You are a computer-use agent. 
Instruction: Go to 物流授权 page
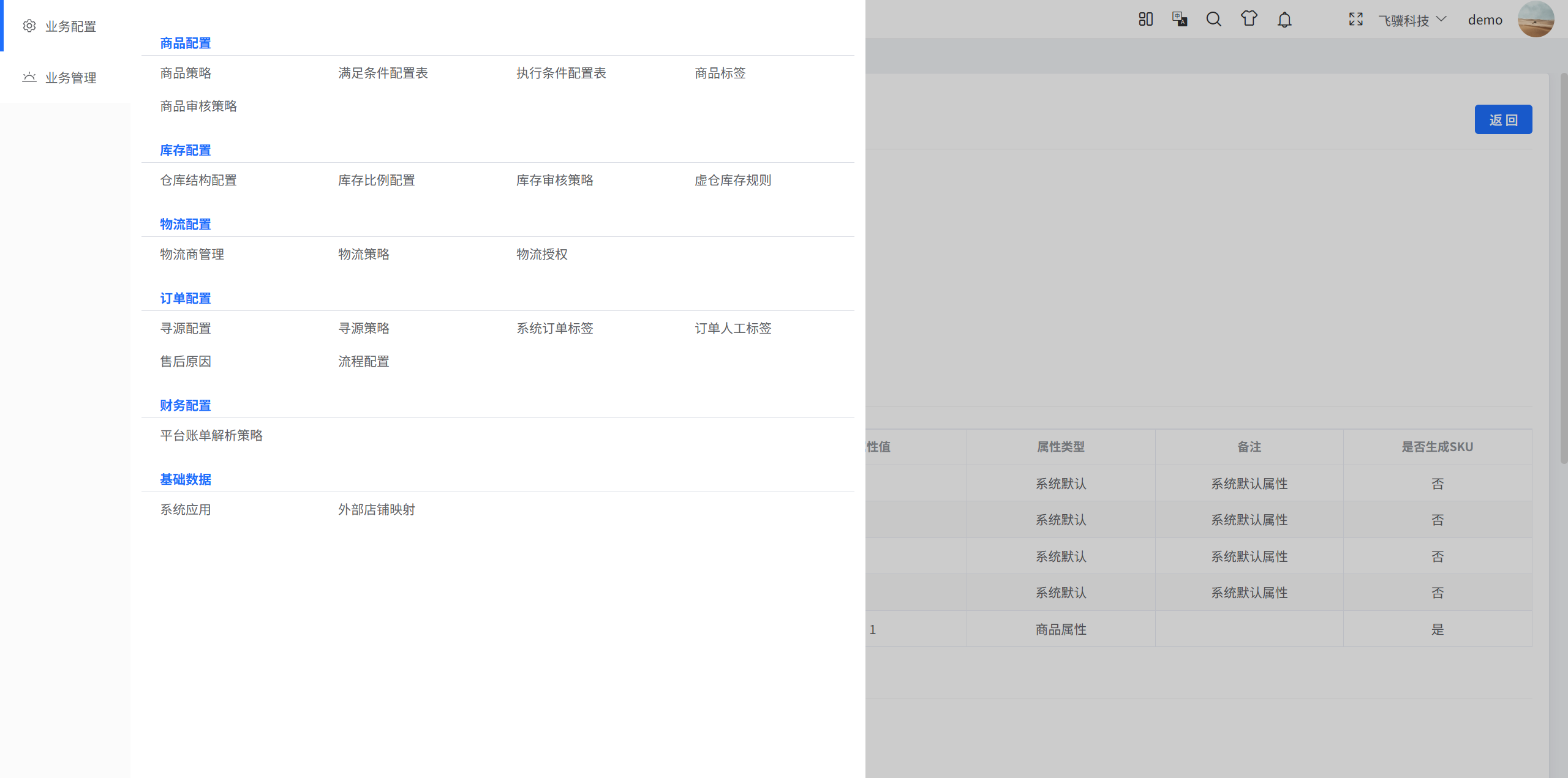[542, 254]
